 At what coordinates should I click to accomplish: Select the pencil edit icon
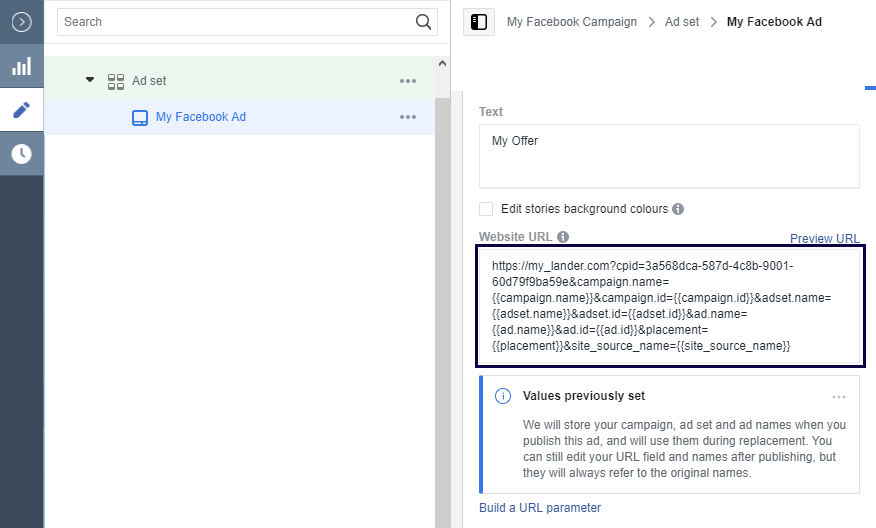tap(21, 110)
